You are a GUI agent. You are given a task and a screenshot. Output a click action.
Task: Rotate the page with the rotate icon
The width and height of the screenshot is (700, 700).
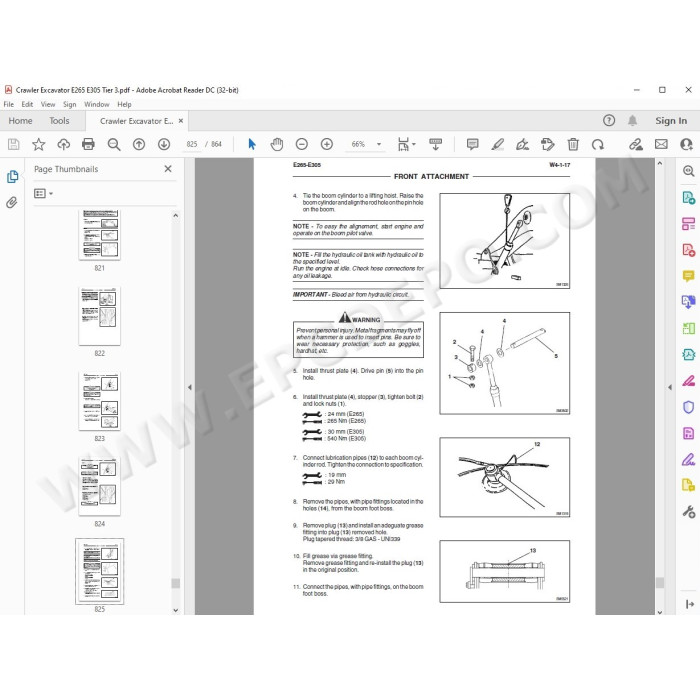(x=598, y=144)
